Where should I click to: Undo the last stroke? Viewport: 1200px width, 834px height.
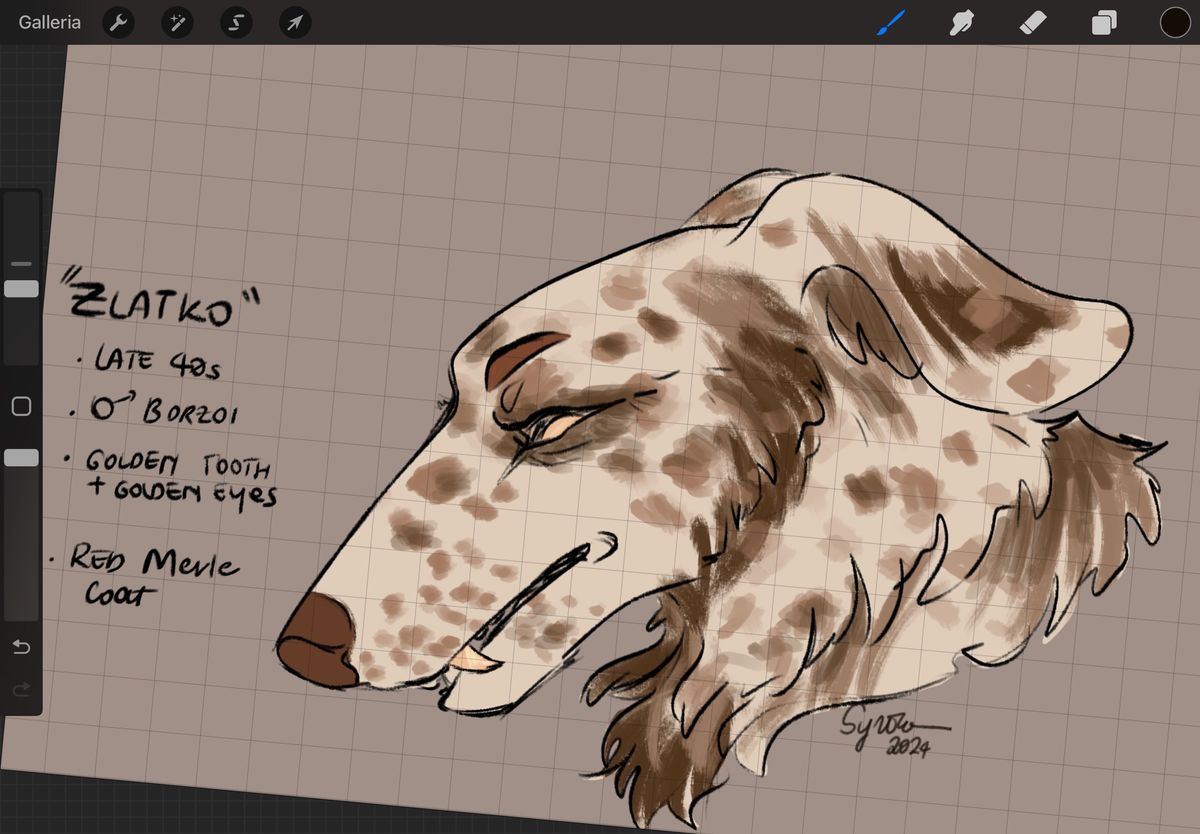[x=21, y=647]
